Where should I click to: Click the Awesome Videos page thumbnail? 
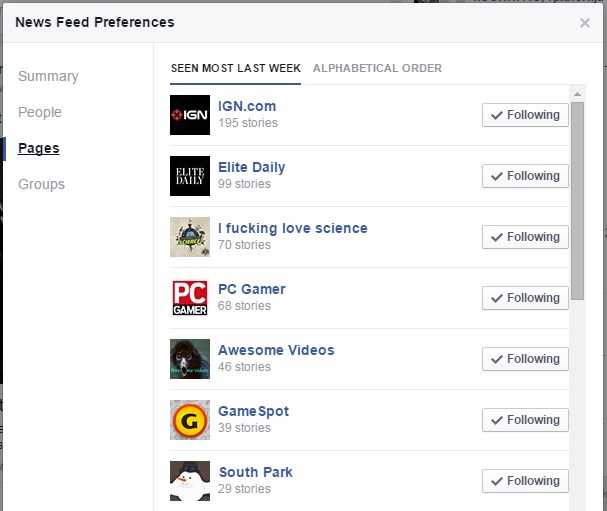pos(190,359)
